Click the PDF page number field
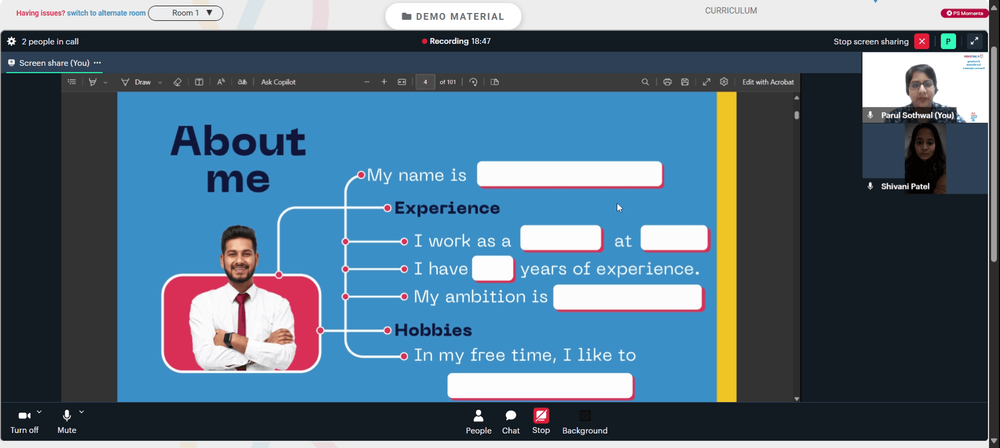The image size is (1000, 448). (425, 82)
